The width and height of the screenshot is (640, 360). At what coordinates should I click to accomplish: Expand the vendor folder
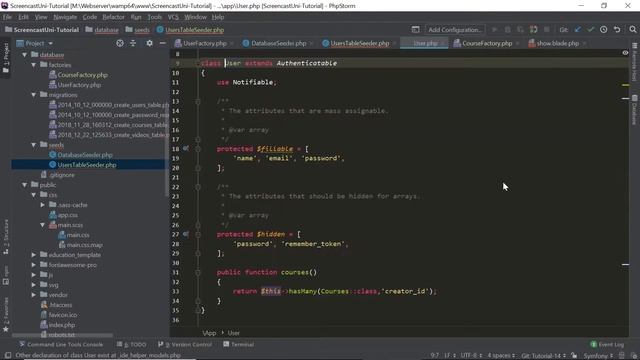click(x=33, y=294)
